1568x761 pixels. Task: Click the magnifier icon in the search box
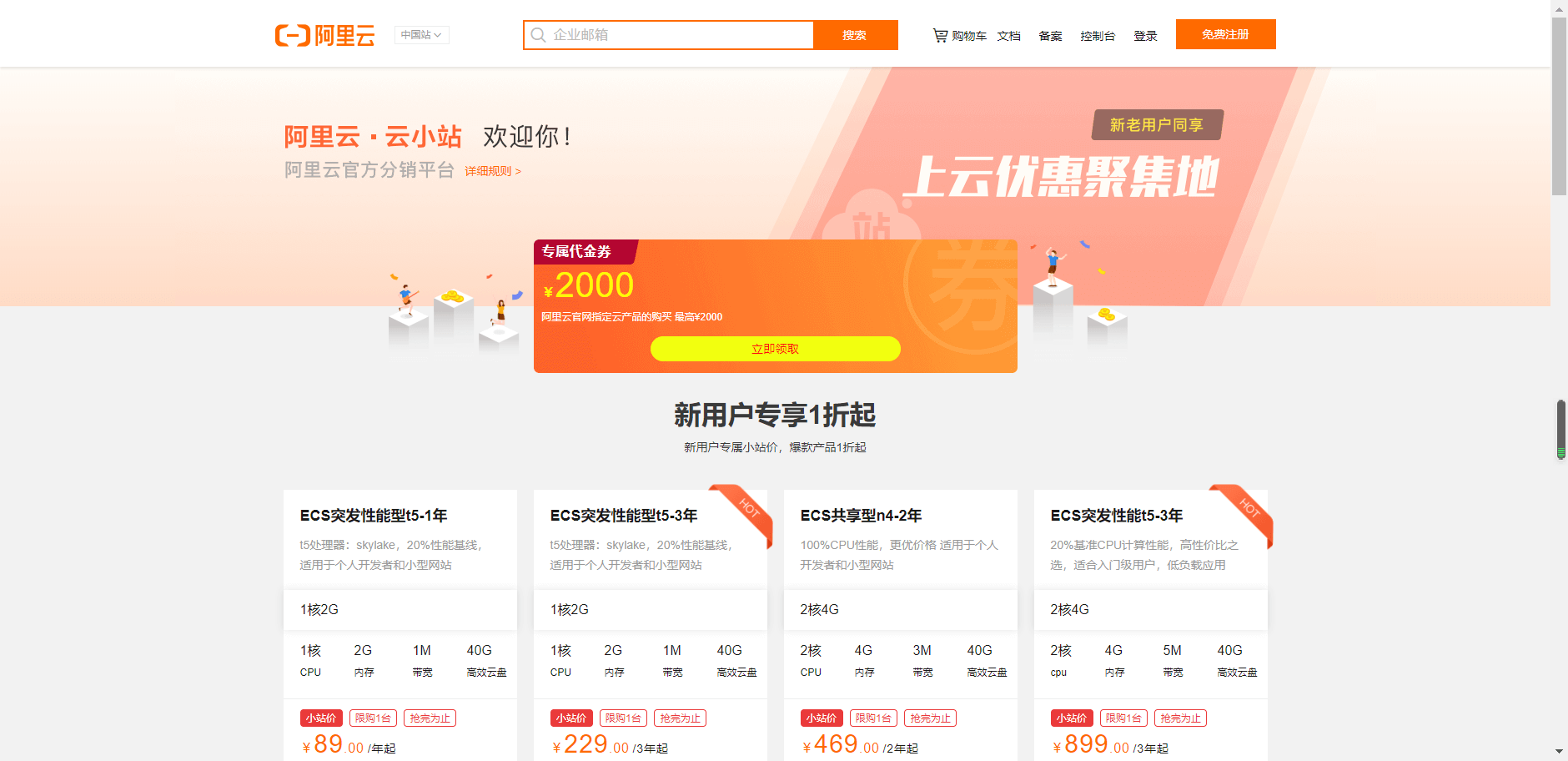point(538,35)
